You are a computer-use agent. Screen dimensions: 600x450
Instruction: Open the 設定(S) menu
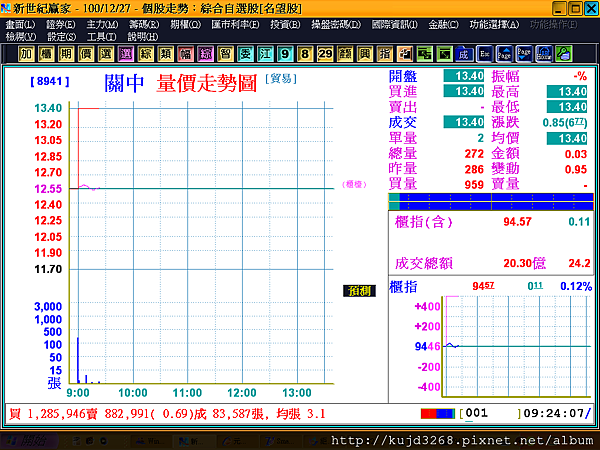[x=62, y=37]
